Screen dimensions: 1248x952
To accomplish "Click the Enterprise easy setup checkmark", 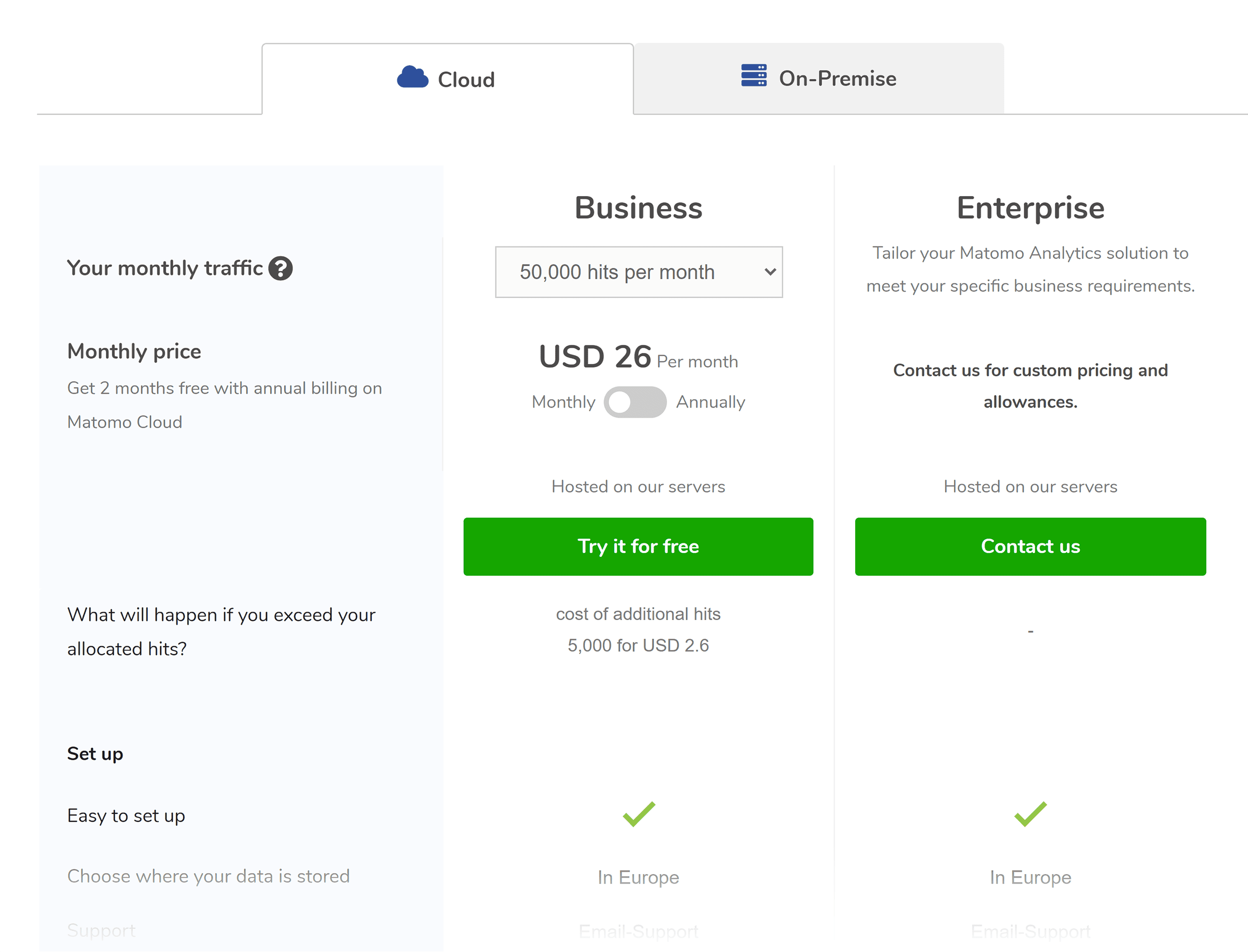I will [1030, 814].
